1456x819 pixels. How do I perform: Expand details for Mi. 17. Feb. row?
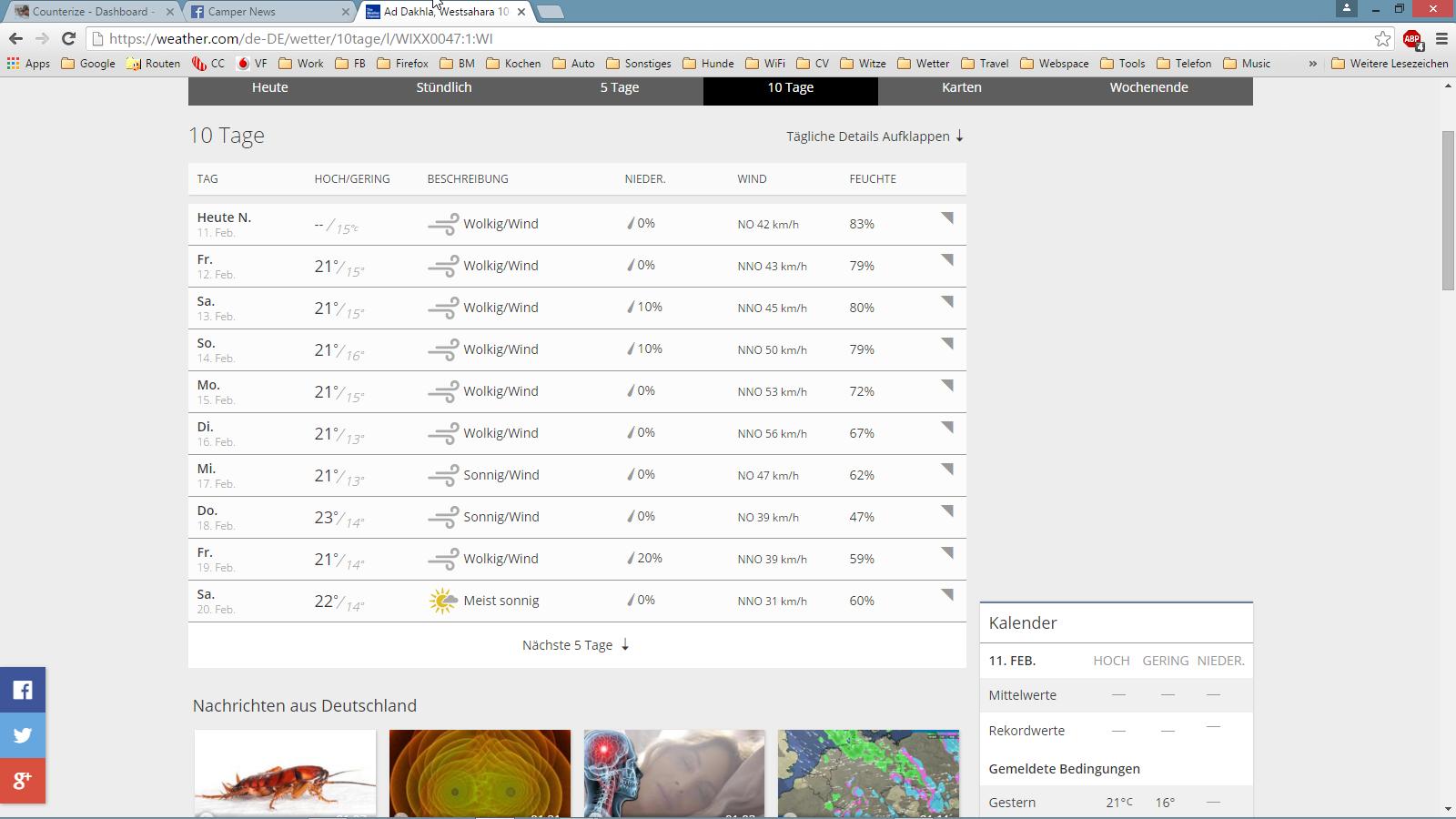947,469
